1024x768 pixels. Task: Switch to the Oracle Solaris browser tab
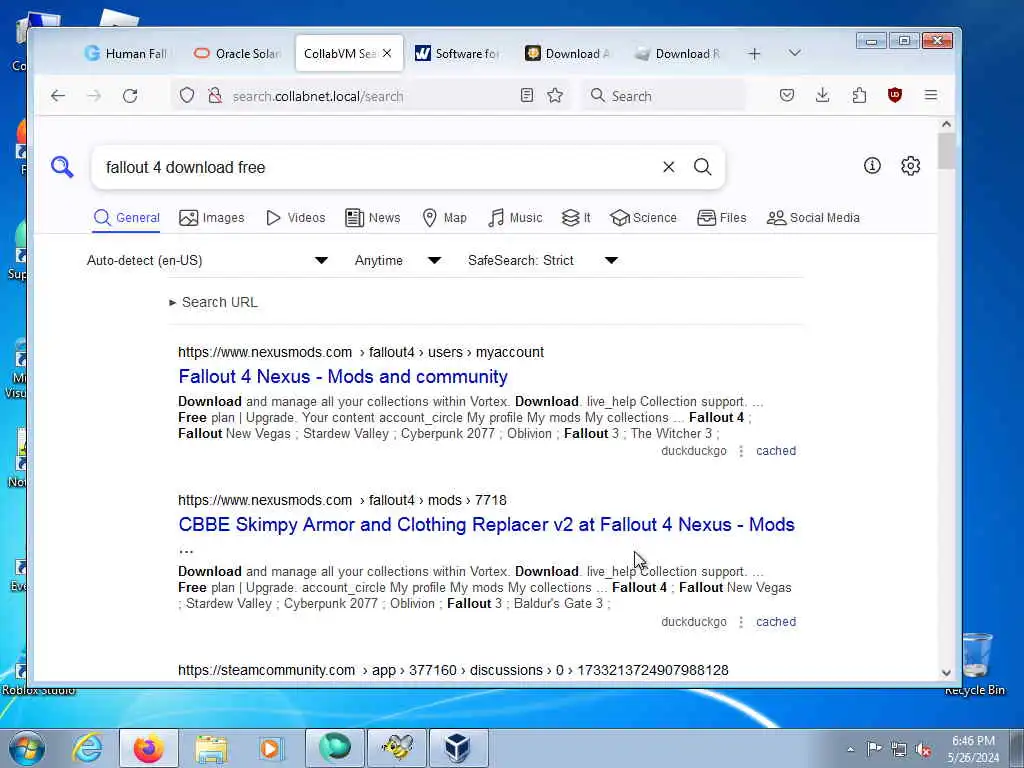(x=238, y=54)
